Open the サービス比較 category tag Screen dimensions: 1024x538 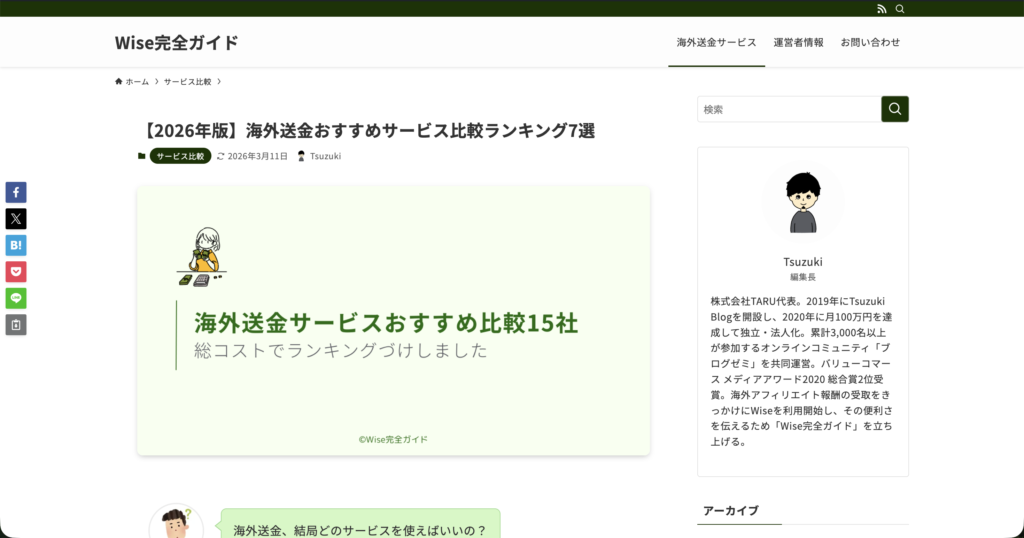pyautogui.click(x=180, y=156)
